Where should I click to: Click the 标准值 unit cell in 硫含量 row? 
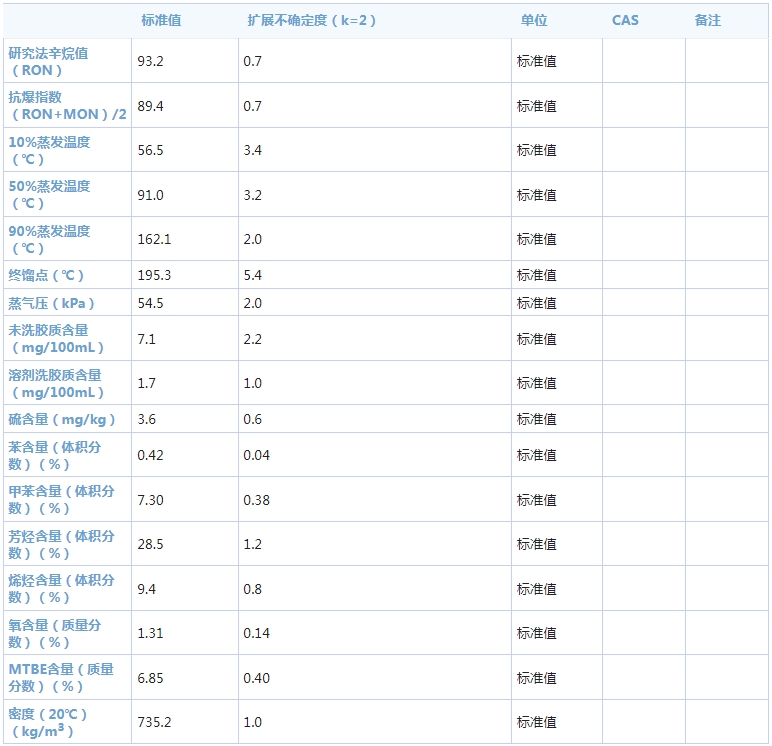click(x=537, y=419)
